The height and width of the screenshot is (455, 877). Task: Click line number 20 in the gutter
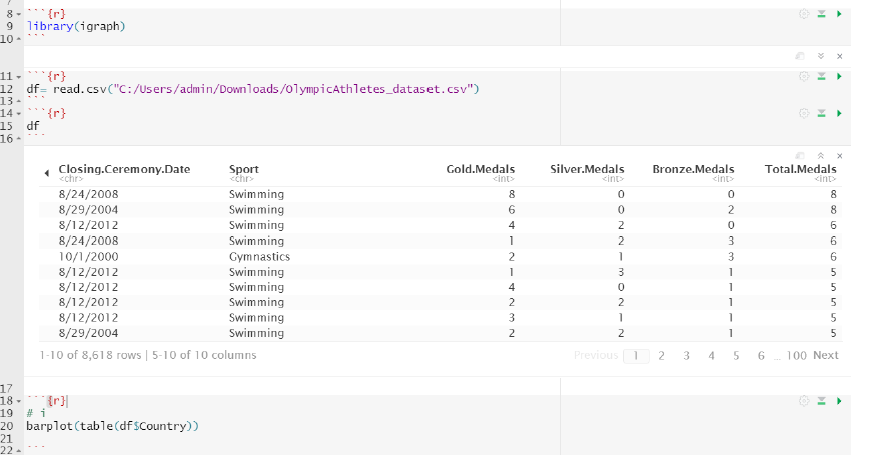click(7, 426)
